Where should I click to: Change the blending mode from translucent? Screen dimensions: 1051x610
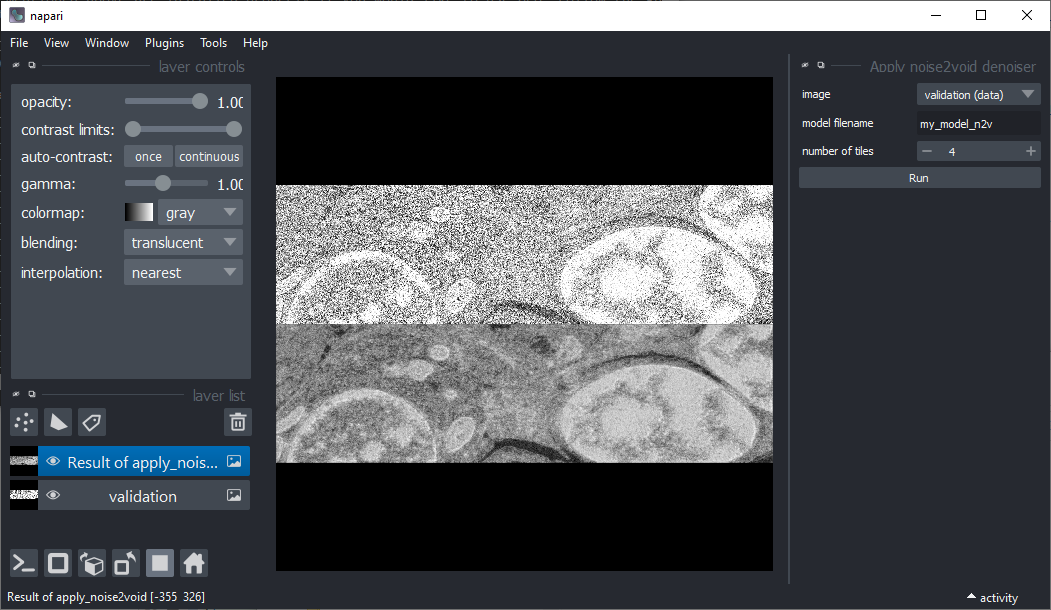(183, 242)
